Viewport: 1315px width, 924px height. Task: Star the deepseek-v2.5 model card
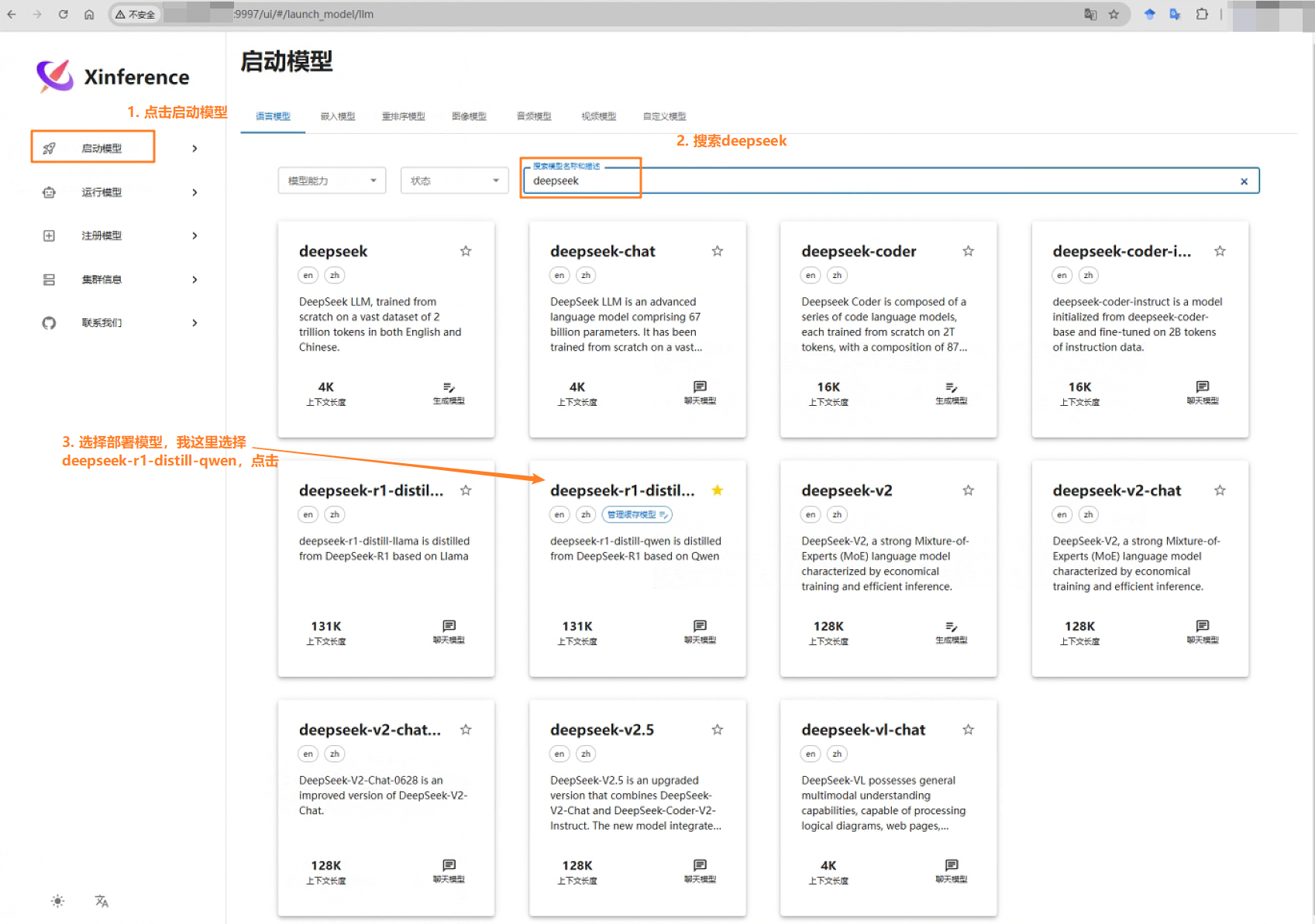[x=718, y=730]
